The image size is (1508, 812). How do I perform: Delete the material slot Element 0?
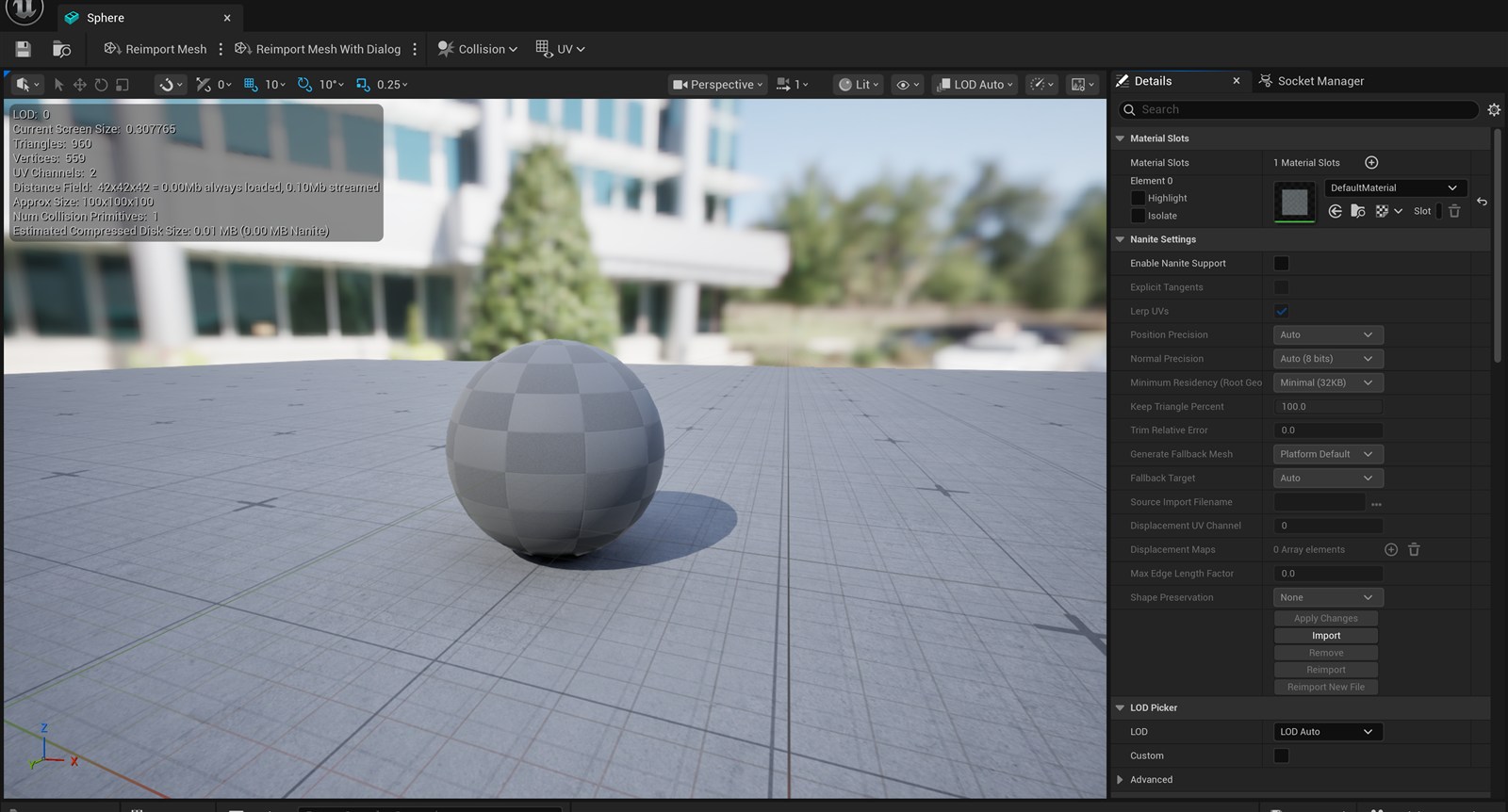tap(1454, 211)
